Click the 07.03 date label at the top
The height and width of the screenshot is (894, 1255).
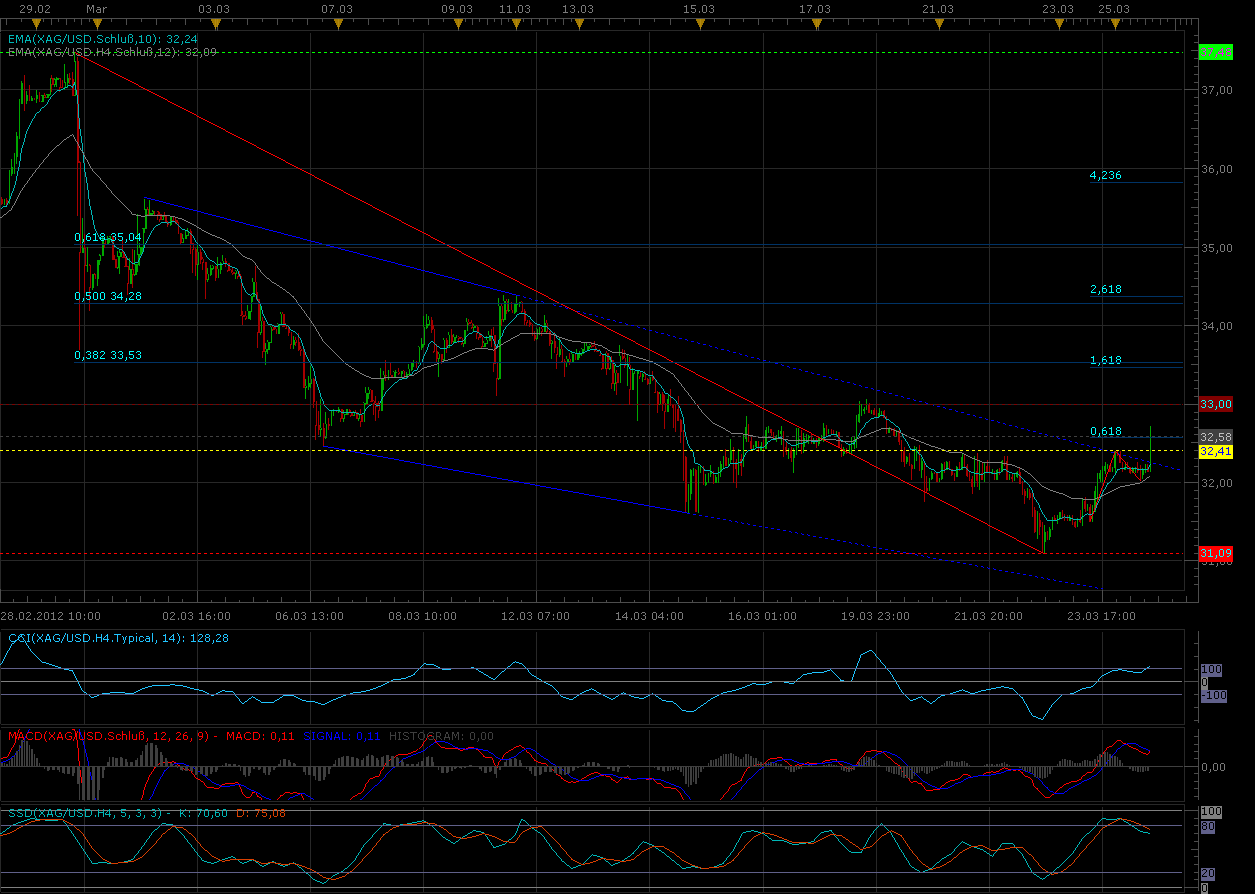click(x=337, y=8)
